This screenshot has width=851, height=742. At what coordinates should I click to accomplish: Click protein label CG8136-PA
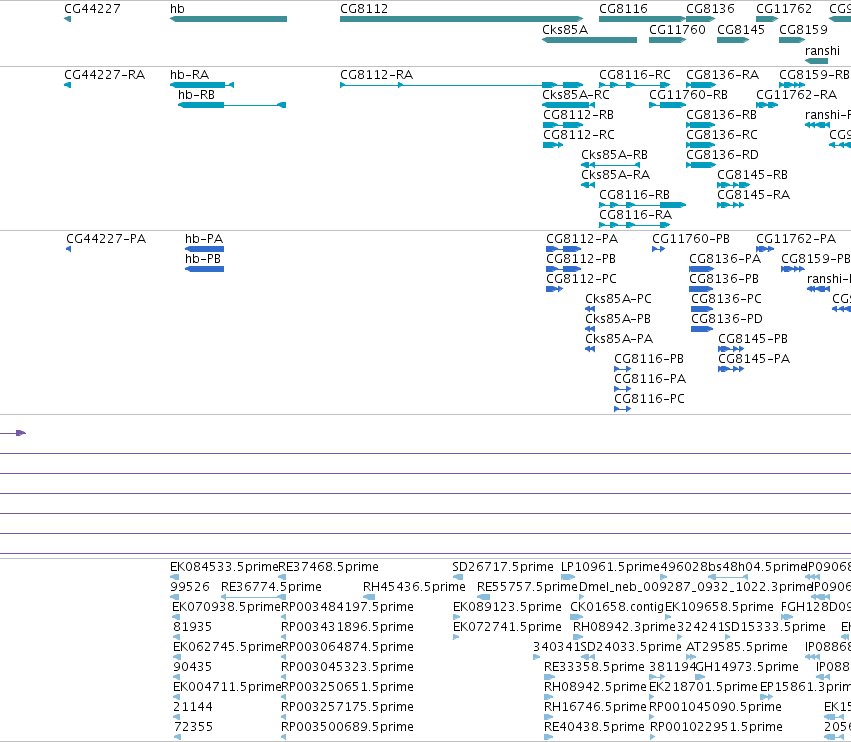[x=725, y=259]
